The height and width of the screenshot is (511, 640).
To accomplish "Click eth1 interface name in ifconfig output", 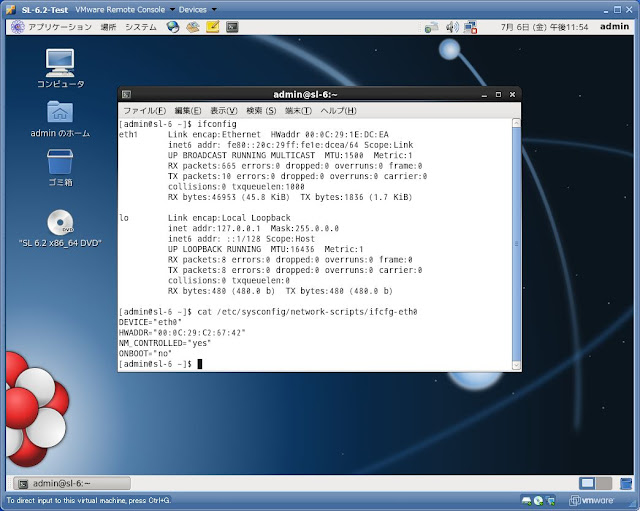I will click(x=128, y=134).
